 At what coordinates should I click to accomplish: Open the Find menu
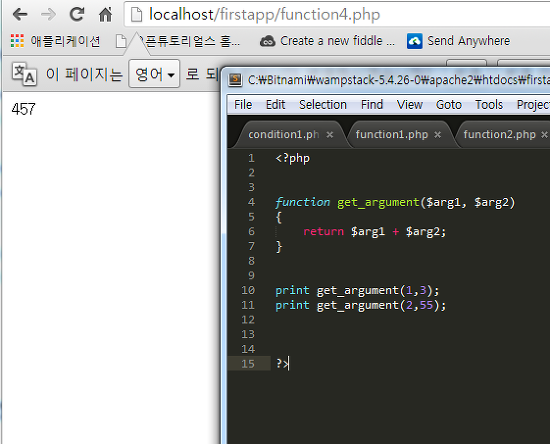click(x=372, y=105)
